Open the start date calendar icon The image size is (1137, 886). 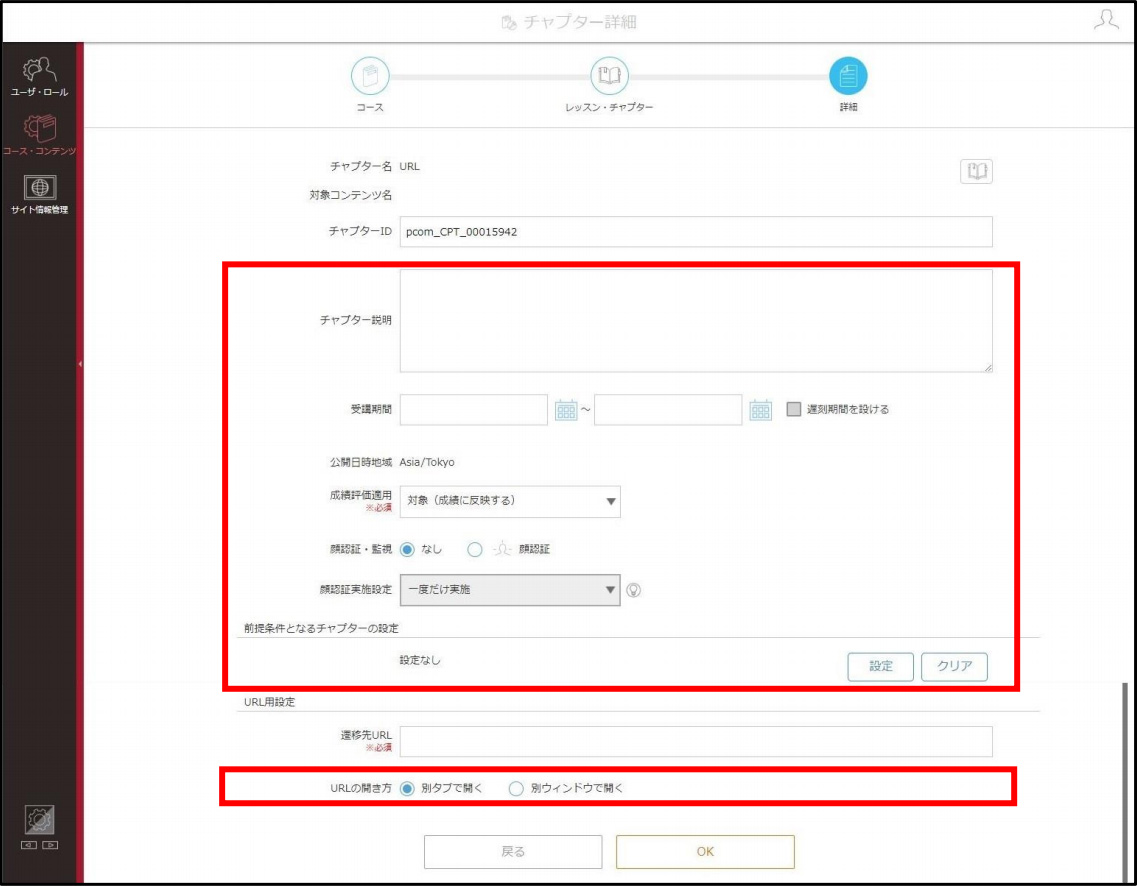[x=566, y=410]
